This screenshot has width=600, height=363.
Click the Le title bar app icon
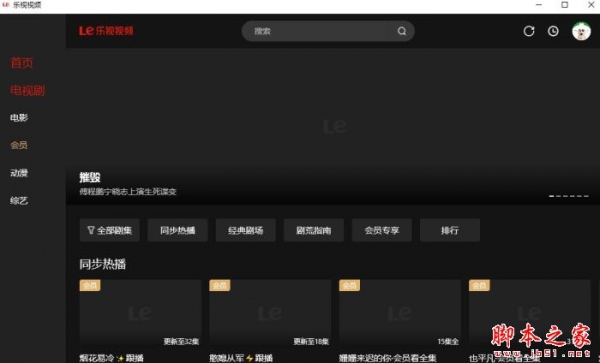(5, 5)
